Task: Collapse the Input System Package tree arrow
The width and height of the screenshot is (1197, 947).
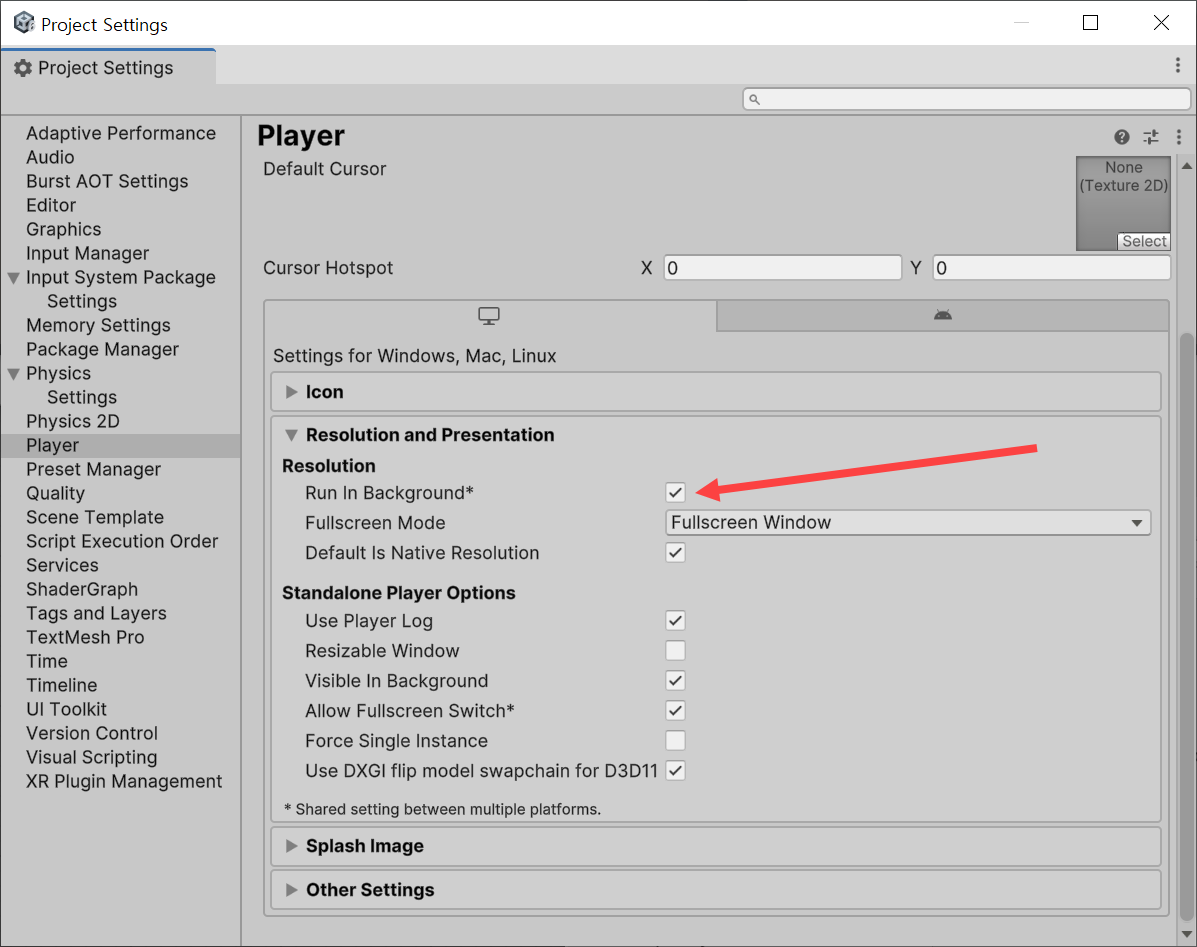Action: [x=14, y=278]
